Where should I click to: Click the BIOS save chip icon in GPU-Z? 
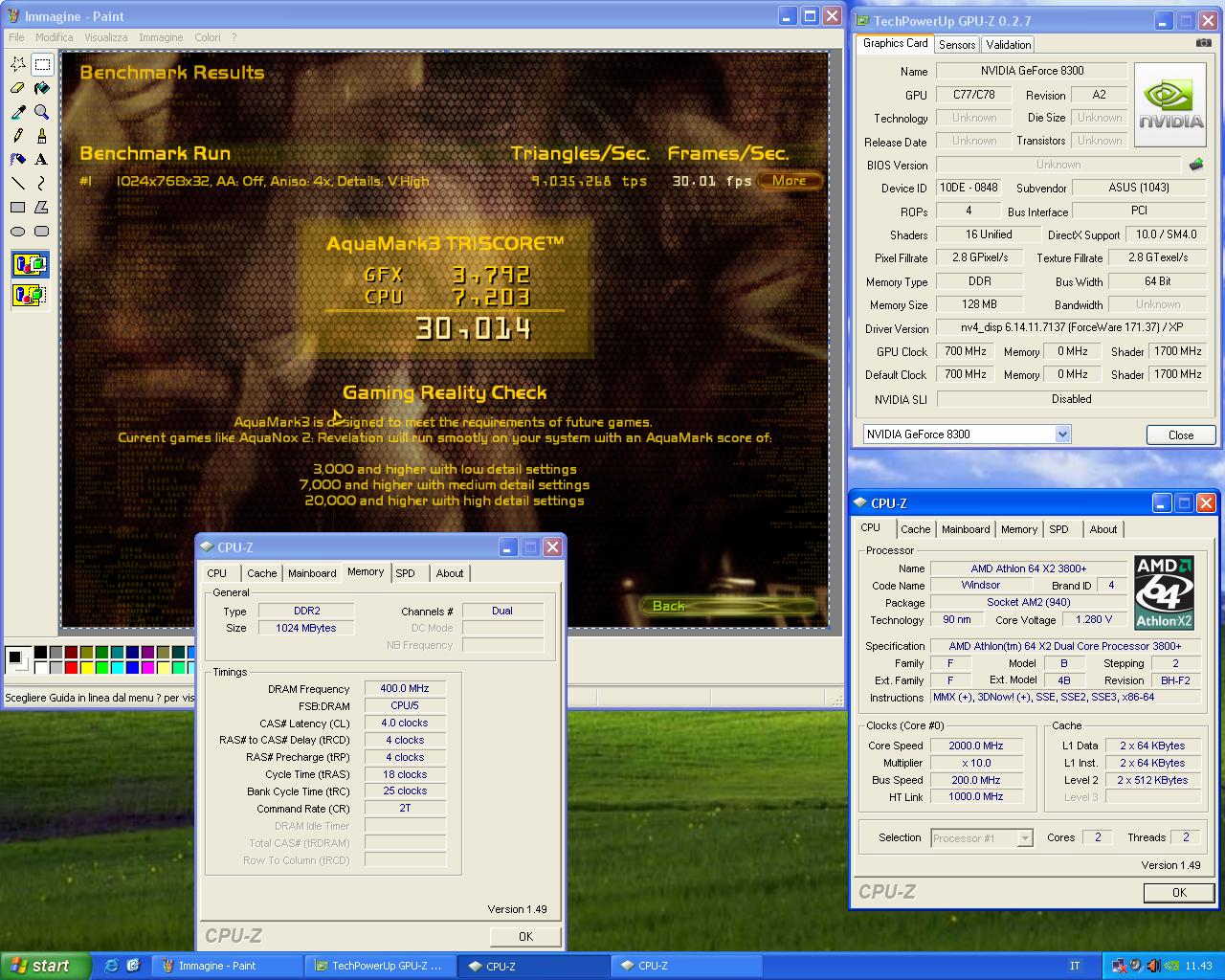1195,165
